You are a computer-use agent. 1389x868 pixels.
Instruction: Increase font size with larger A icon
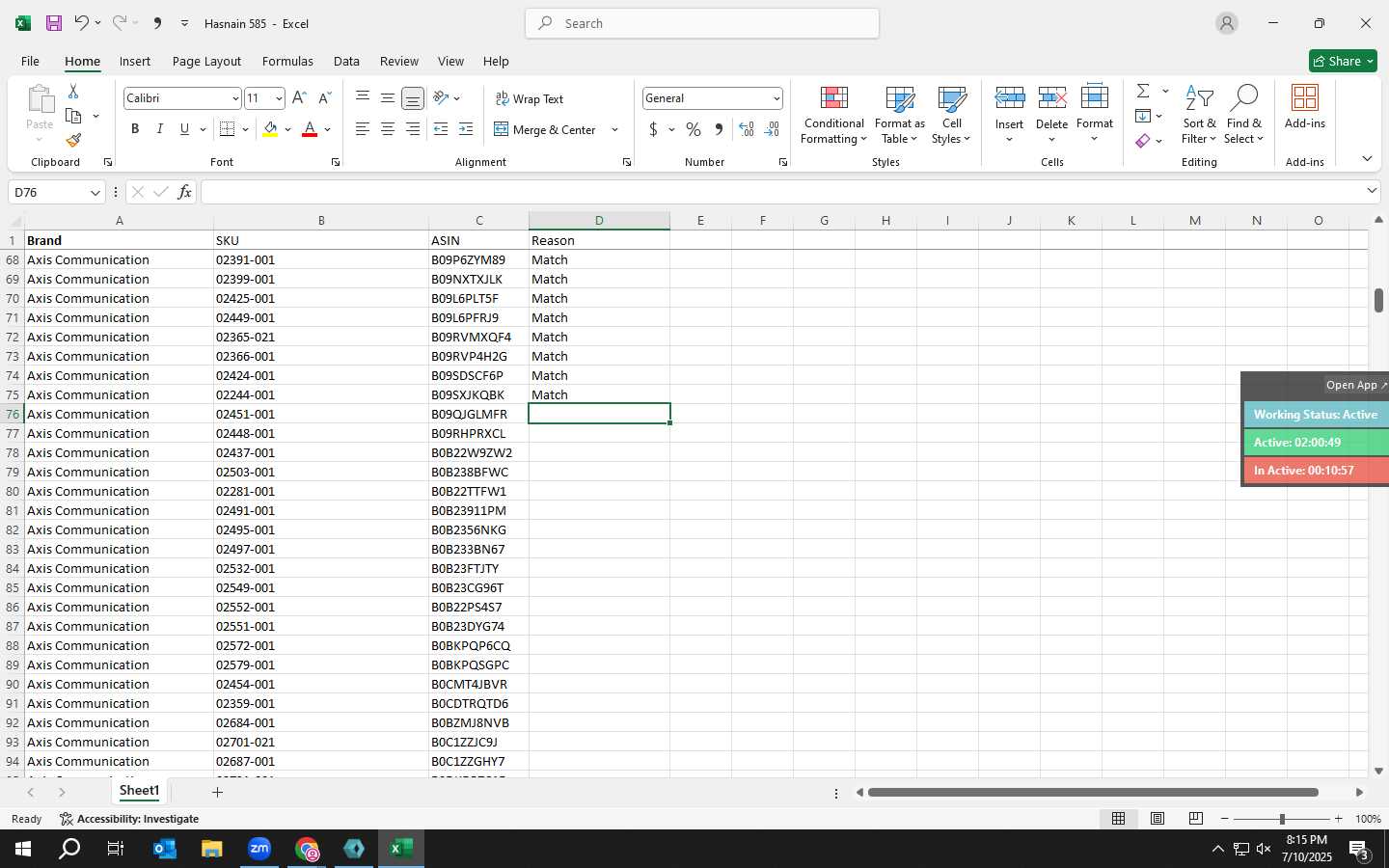pos(299,98)
